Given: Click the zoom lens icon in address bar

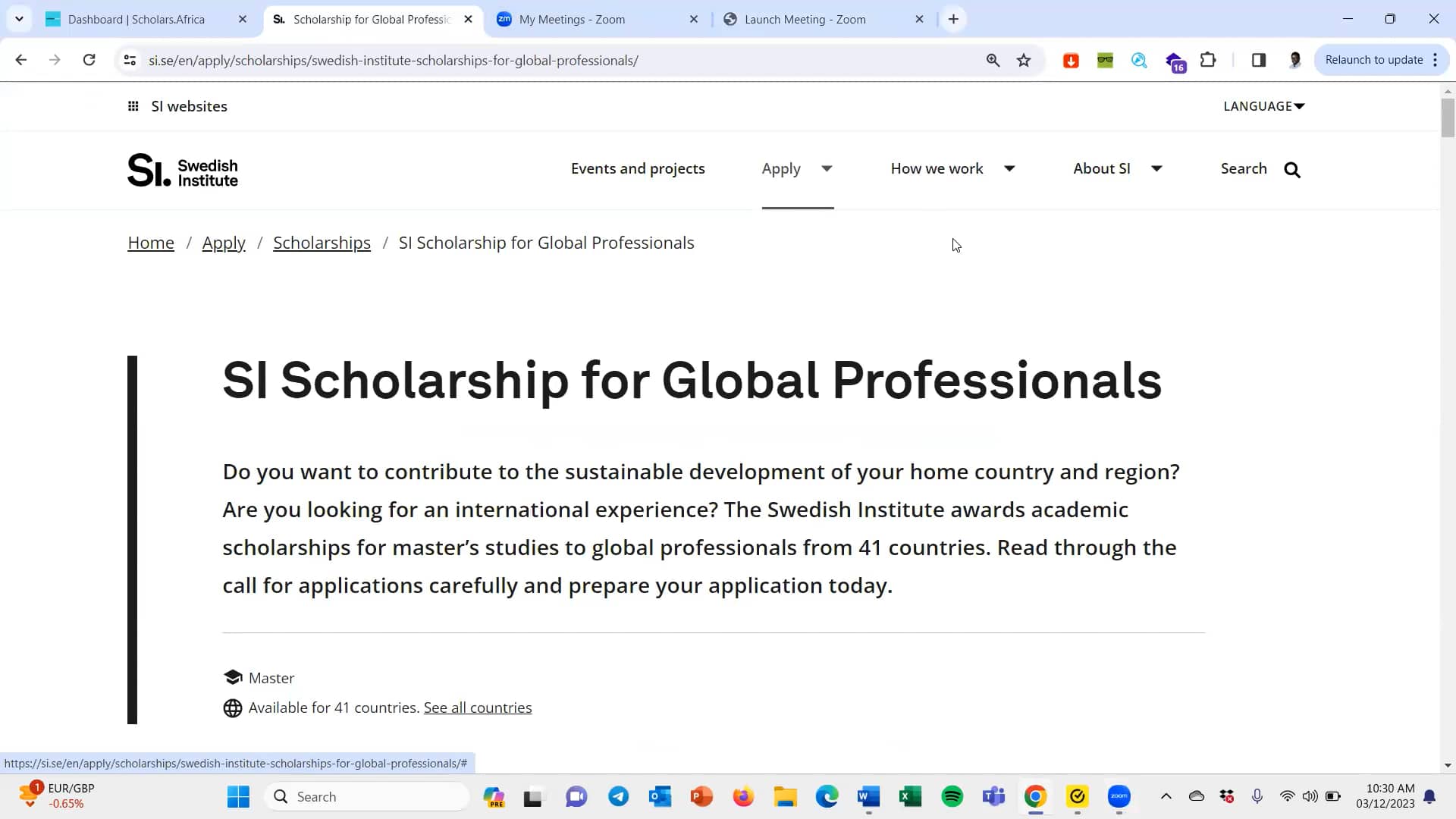Looking at the screenshot, I should [x=993, y=60].
